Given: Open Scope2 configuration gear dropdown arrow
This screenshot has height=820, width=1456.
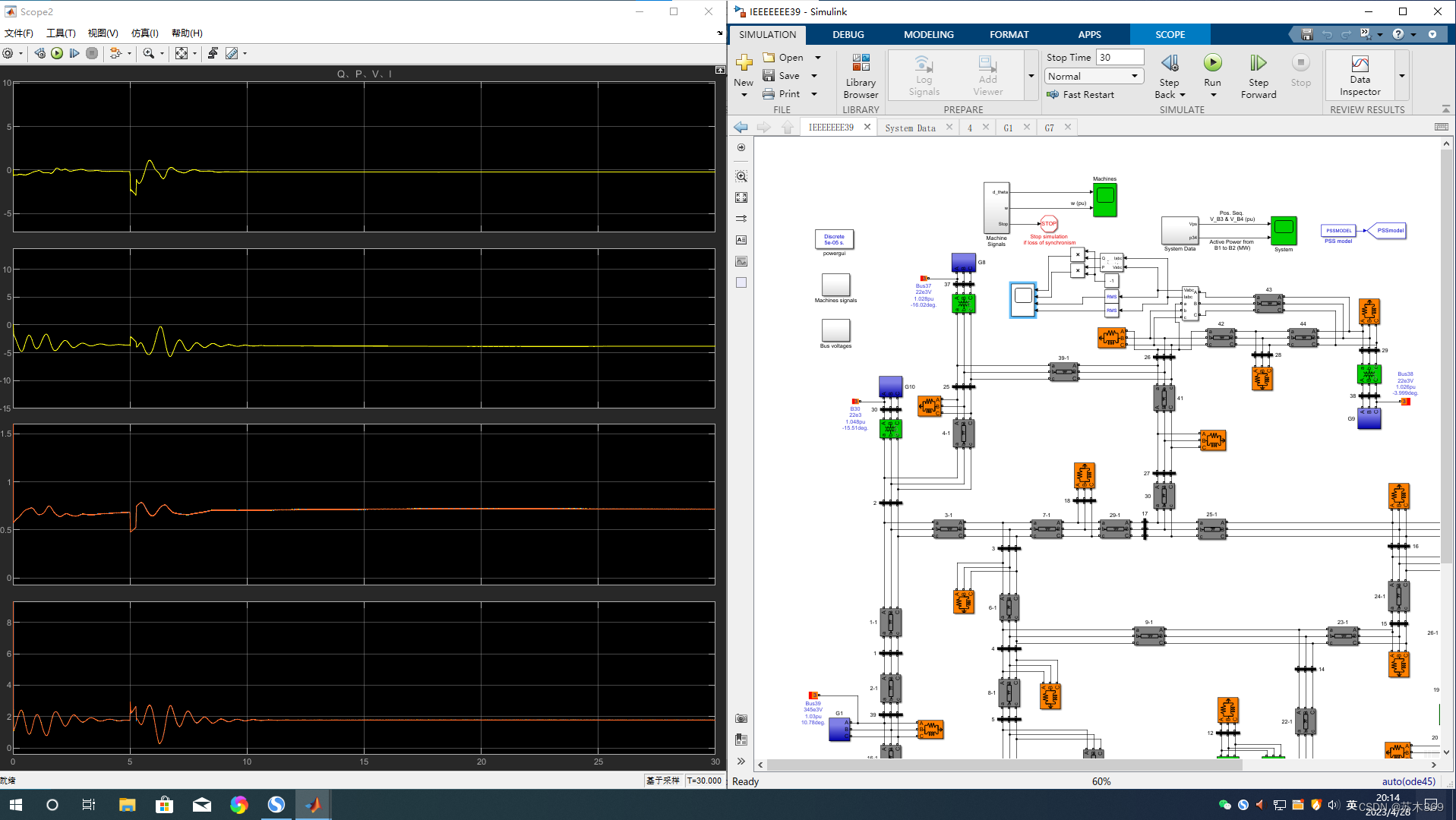Looking at the screenshot, I should [21, 53].
